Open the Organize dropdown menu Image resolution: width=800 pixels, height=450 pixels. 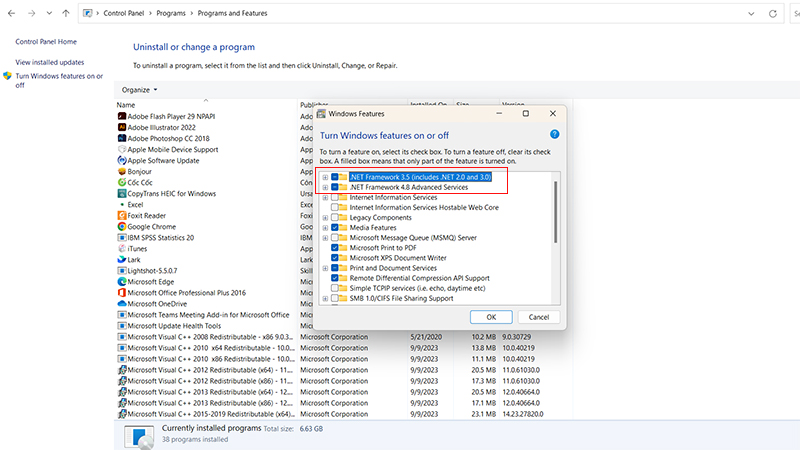(x=139, y=90)
